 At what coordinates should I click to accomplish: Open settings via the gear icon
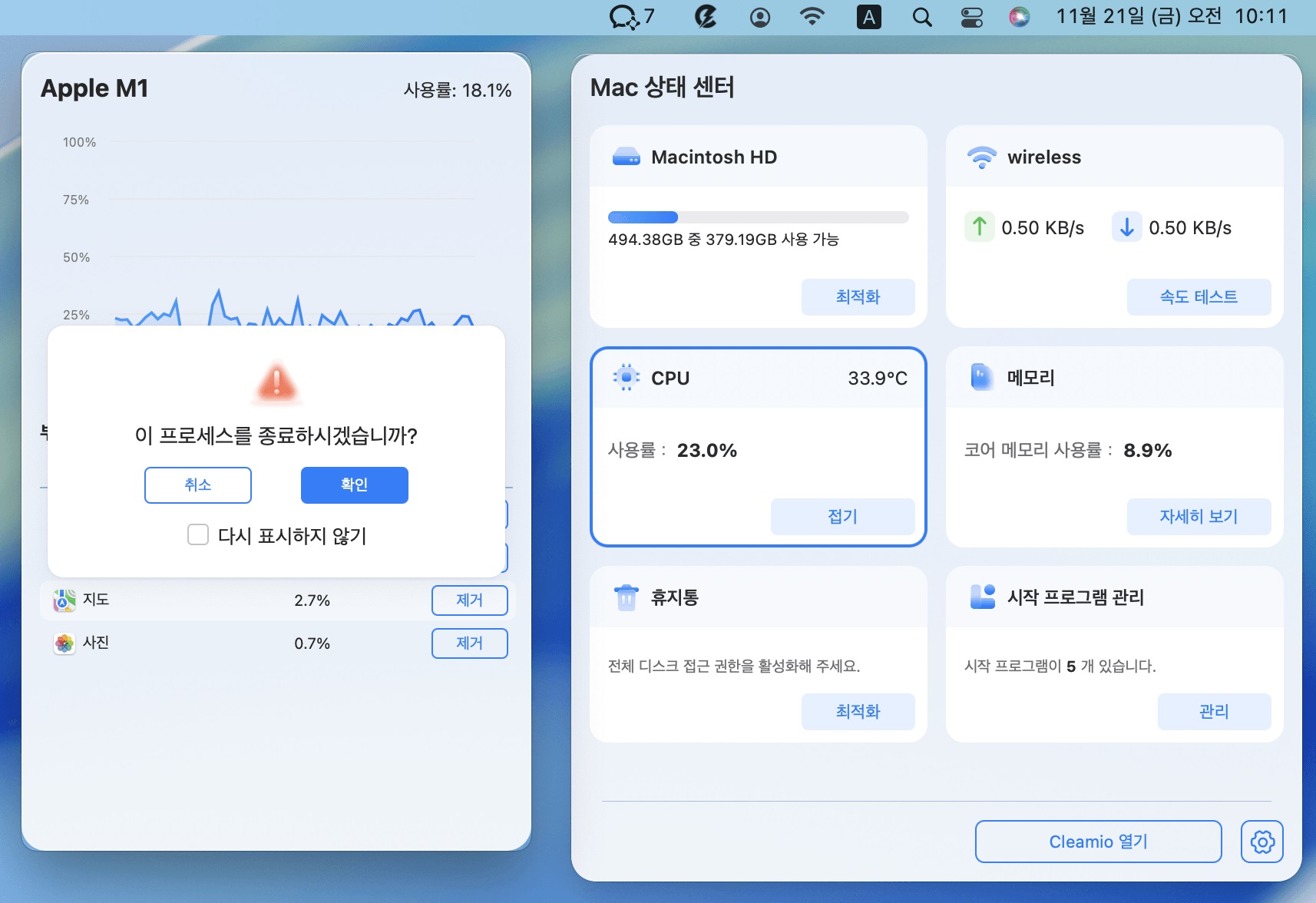click(1260, 841)
